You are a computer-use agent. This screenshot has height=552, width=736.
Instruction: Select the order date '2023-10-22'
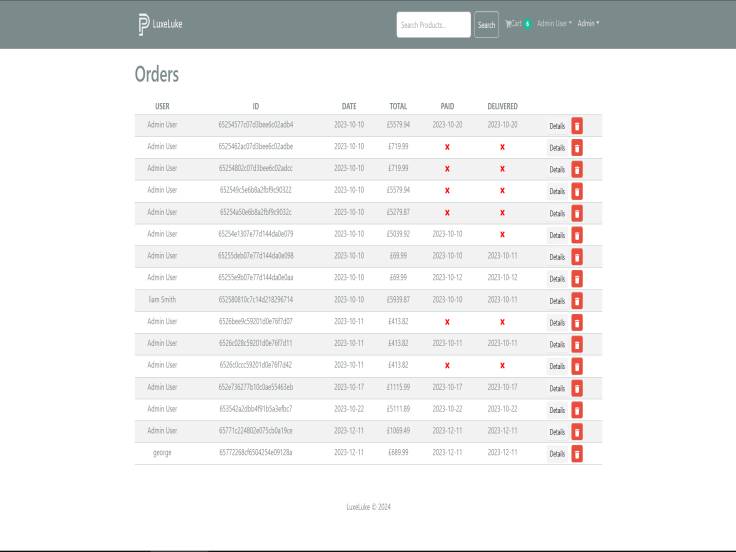[x=349, y=409]
